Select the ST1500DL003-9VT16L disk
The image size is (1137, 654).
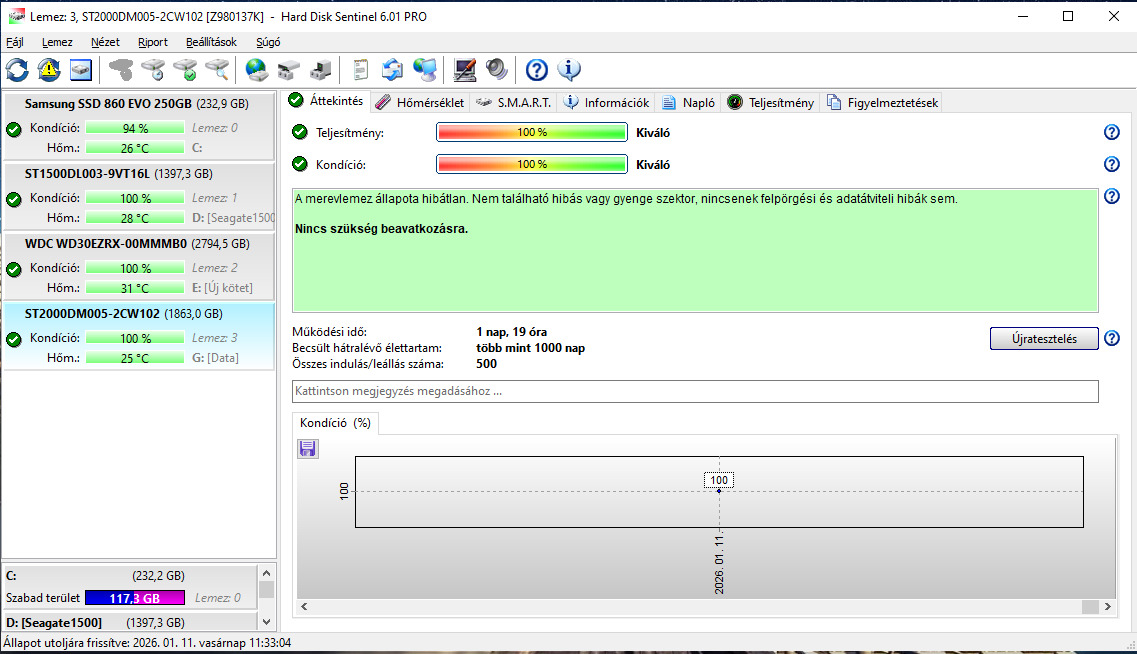coord(138,196)
